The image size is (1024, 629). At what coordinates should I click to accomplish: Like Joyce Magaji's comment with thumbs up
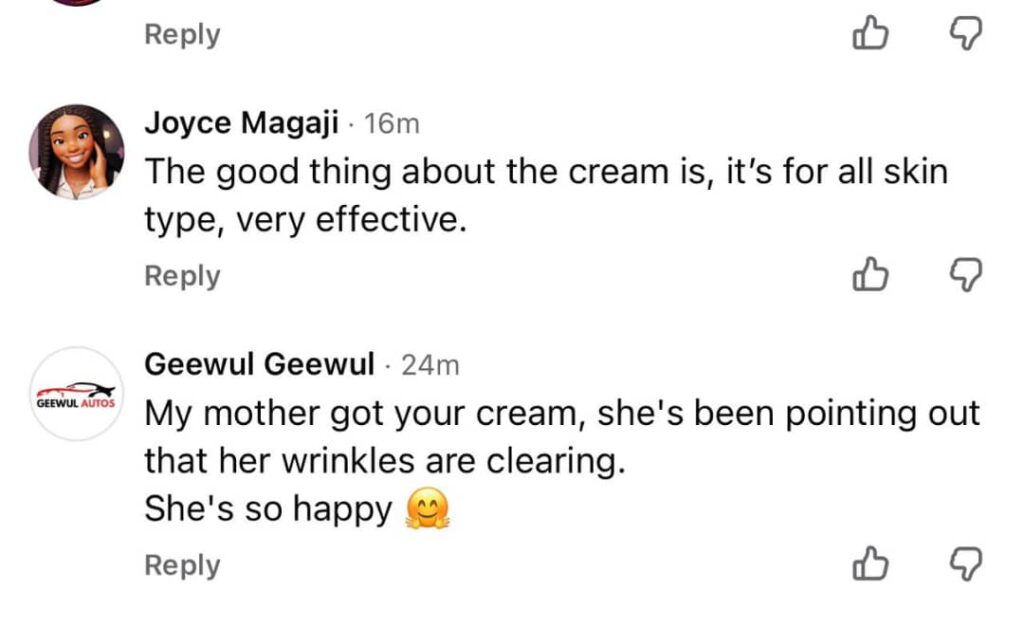click(x=871, y=274)
